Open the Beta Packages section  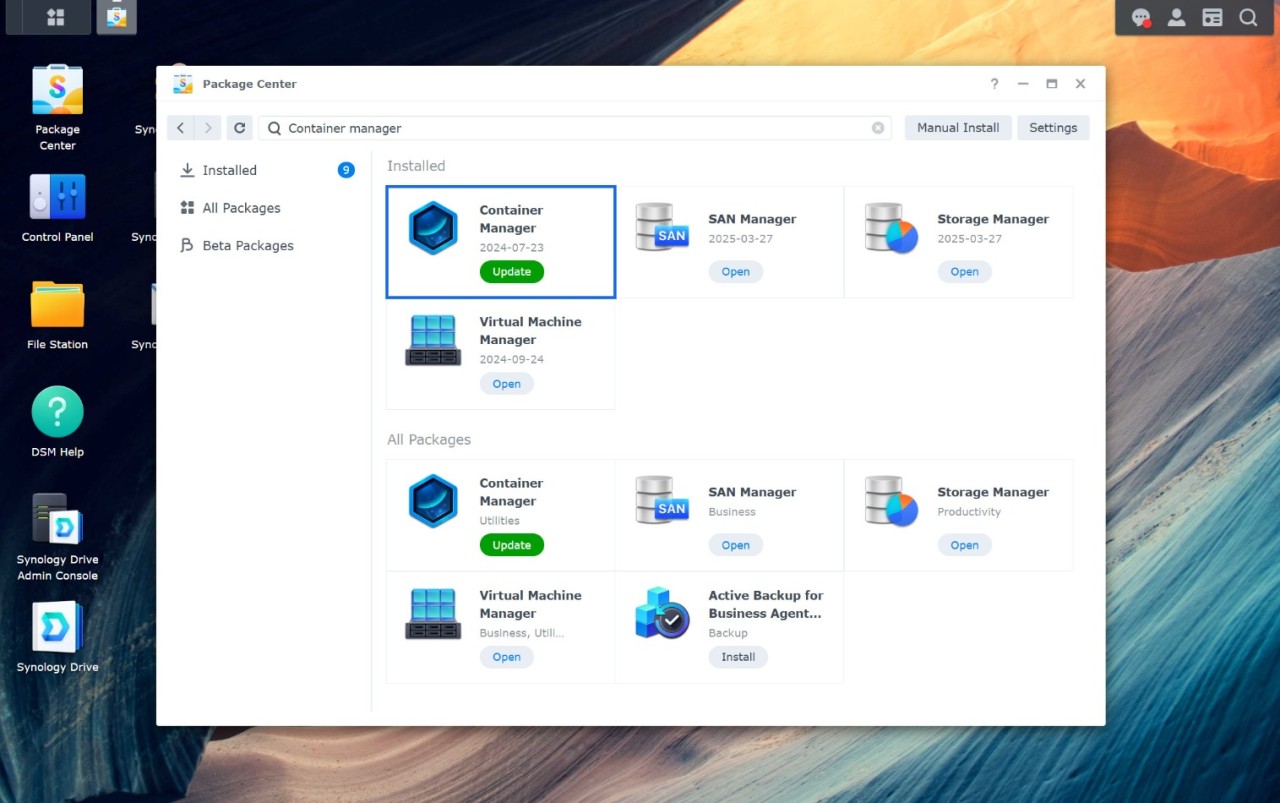[247, 245]
